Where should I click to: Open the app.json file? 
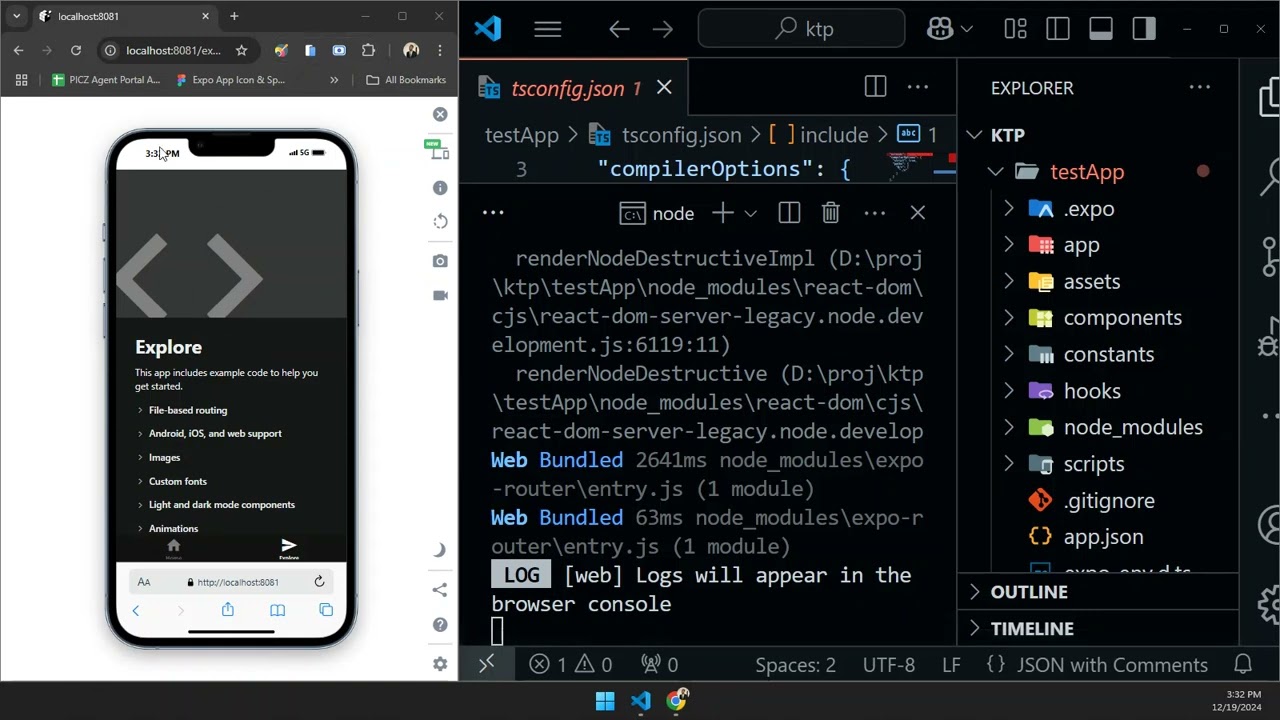click(x=1103, y=537)
